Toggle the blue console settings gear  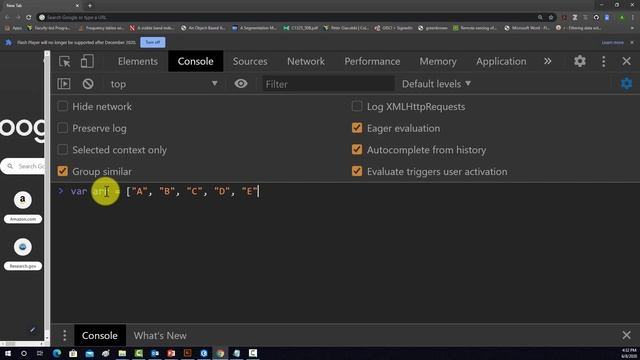pyautogui.click(x=627, y=84)
